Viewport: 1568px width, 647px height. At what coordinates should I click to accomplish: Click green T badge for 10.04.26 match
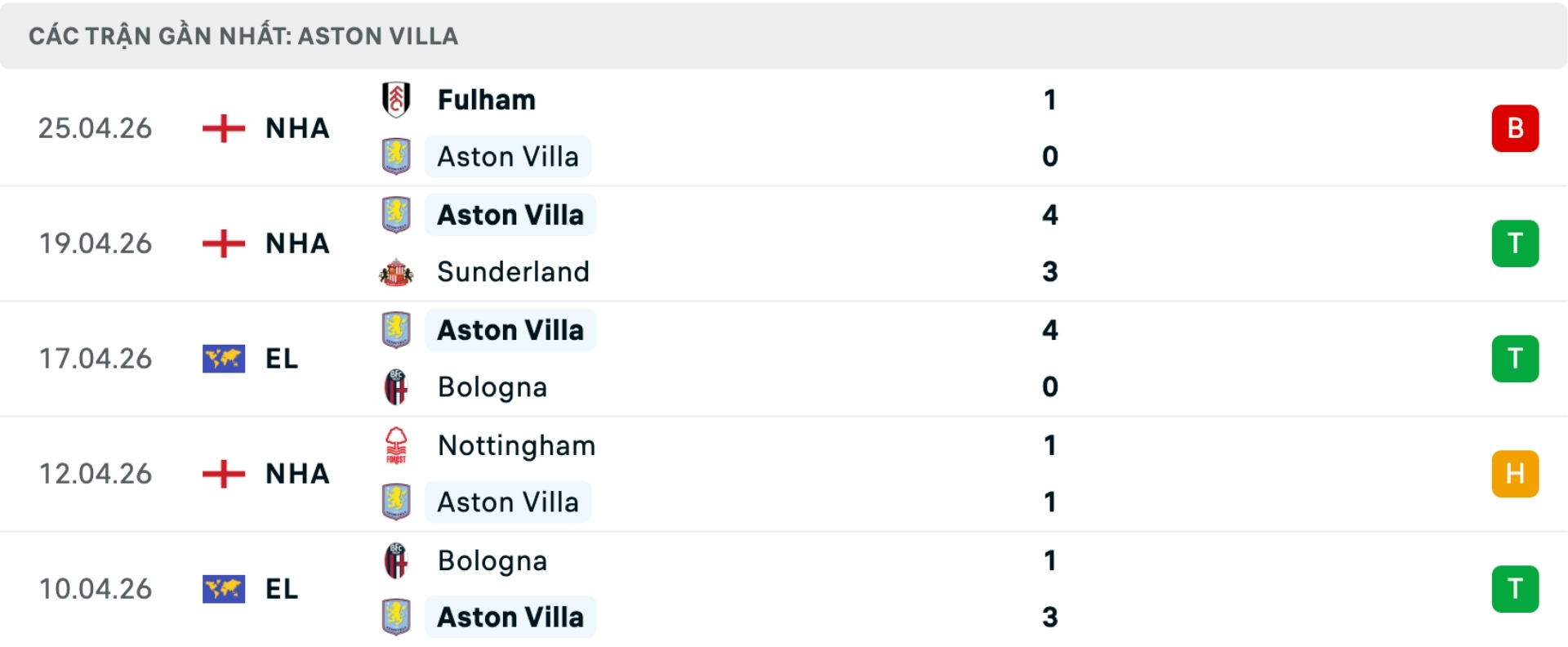coord(1515,589)
